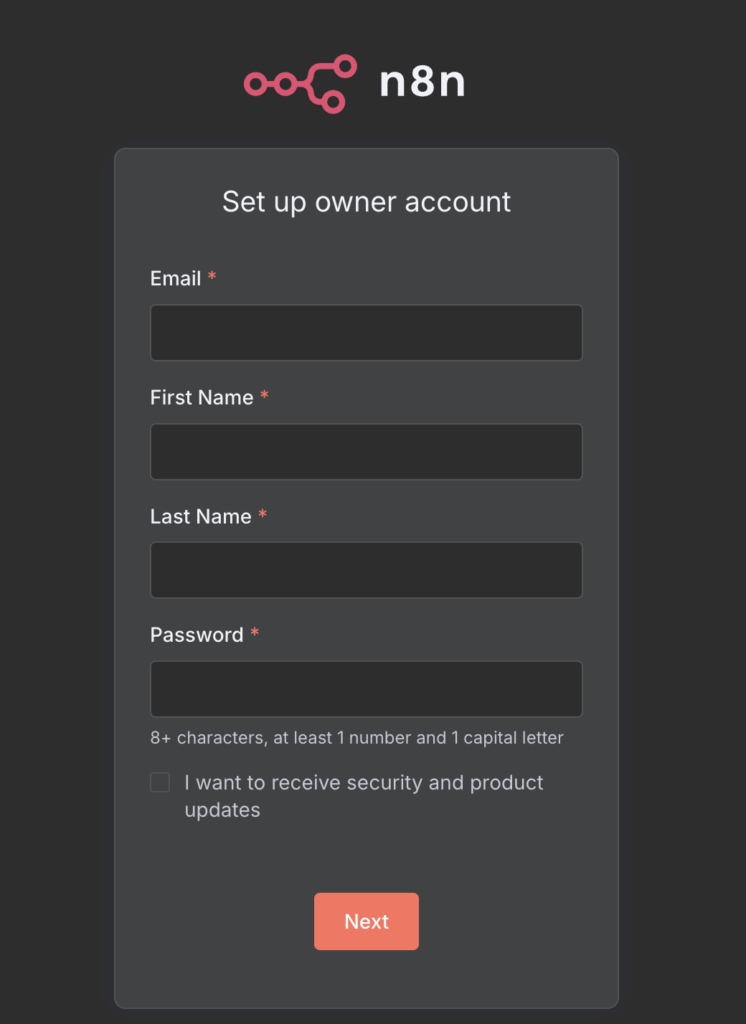The height and width of the screenshot is (1024, 746).
Task: Click the password requirements hint text
Action: coord(357,738)
